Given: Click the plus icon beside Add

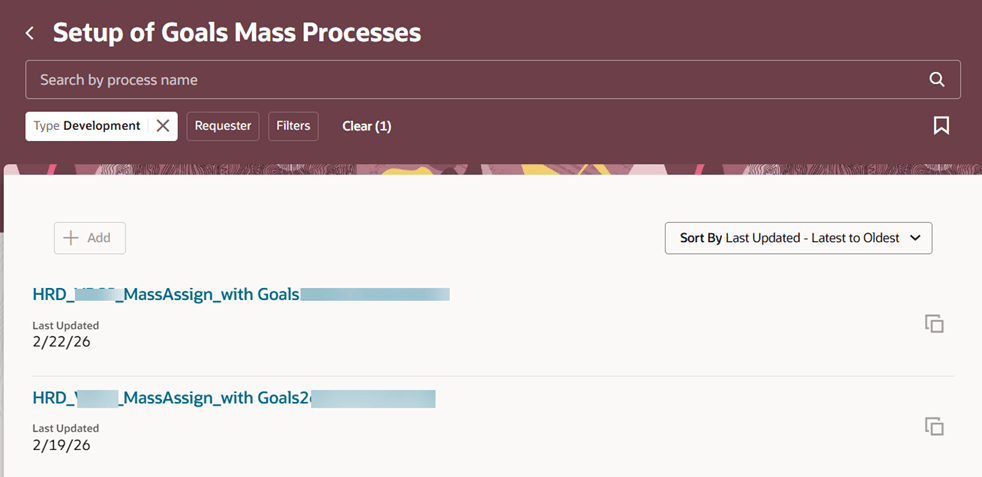Looking at the screenshot, I should (71, 238).
